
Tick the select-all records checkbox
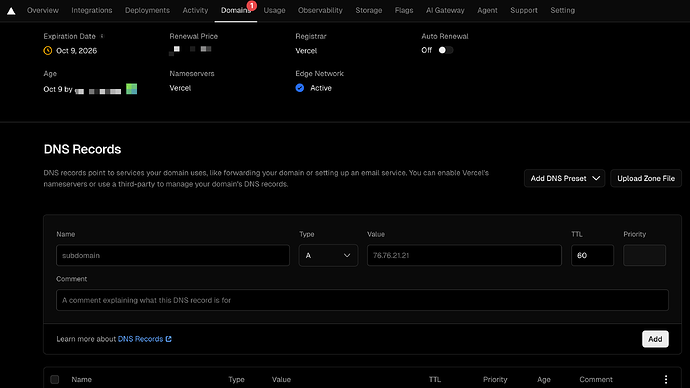tap(55, 379)
